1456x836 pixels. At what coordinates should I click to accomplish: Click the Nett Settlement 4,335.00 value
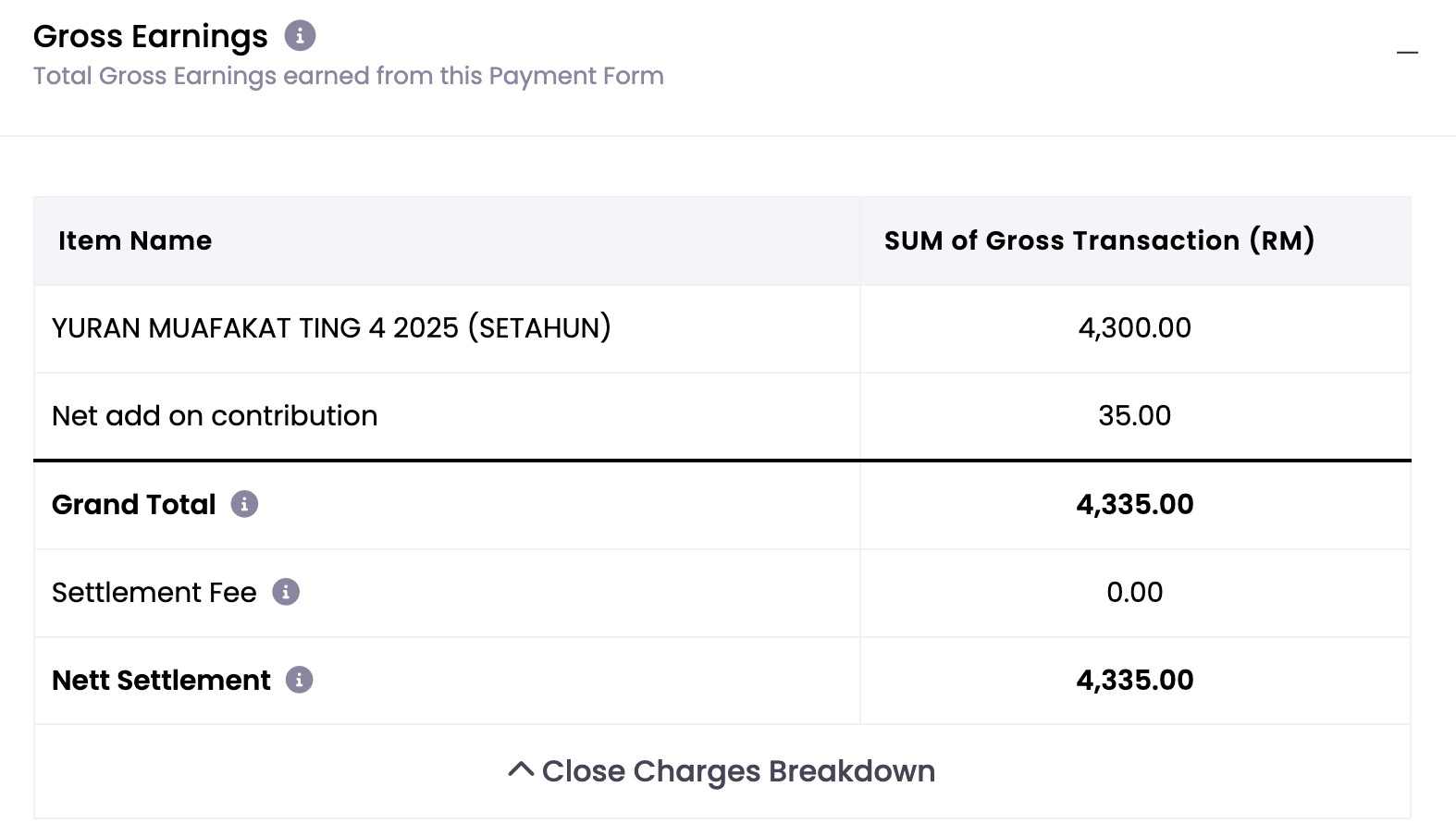pyautogui.click(x=1134, y=680)
